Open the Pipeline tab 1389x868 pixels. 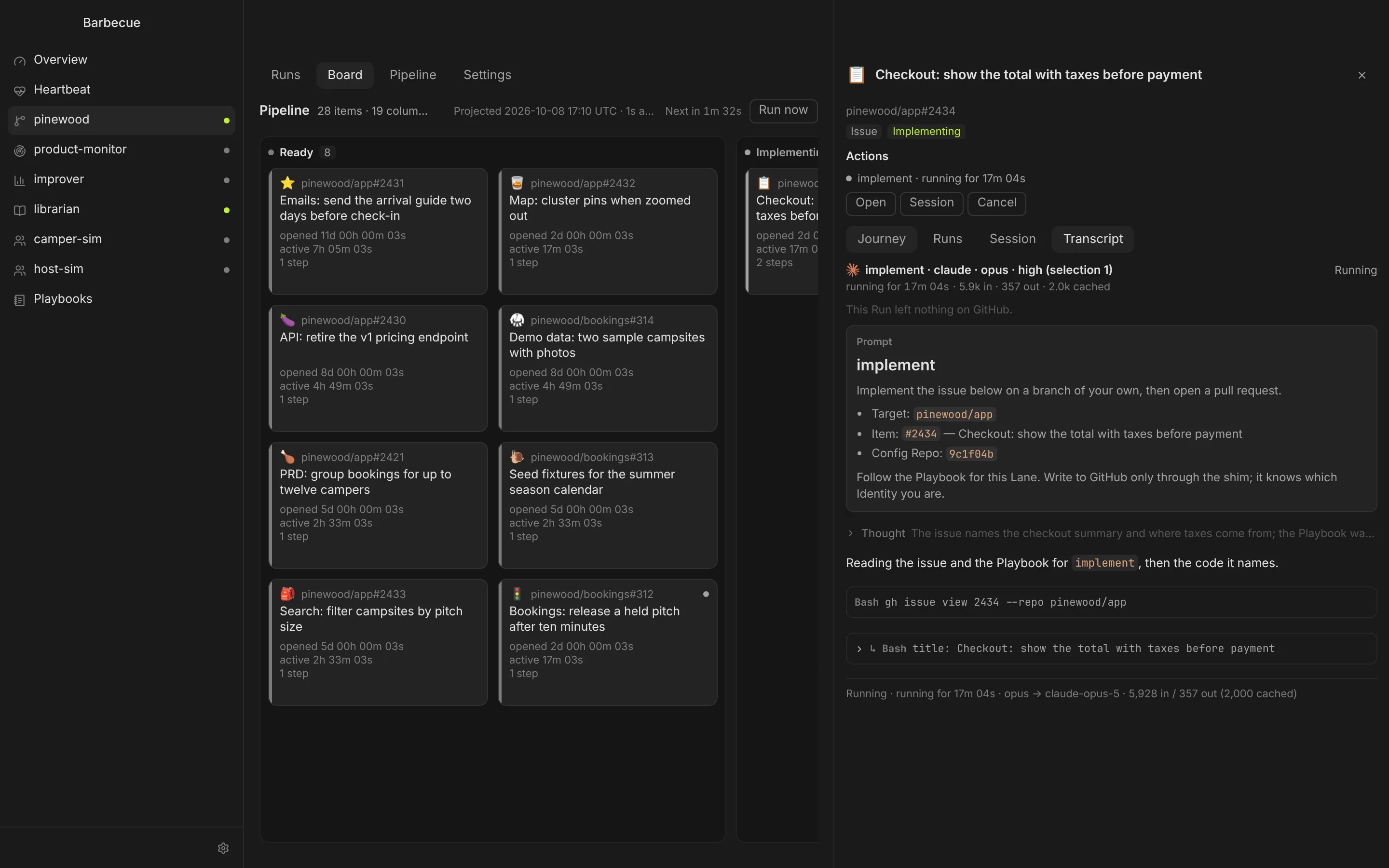[x=413, y=75]
